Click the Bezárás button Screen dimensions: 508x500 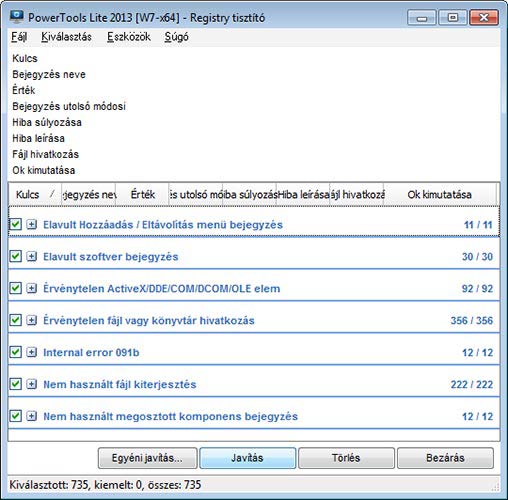click(x=445, y=458)
